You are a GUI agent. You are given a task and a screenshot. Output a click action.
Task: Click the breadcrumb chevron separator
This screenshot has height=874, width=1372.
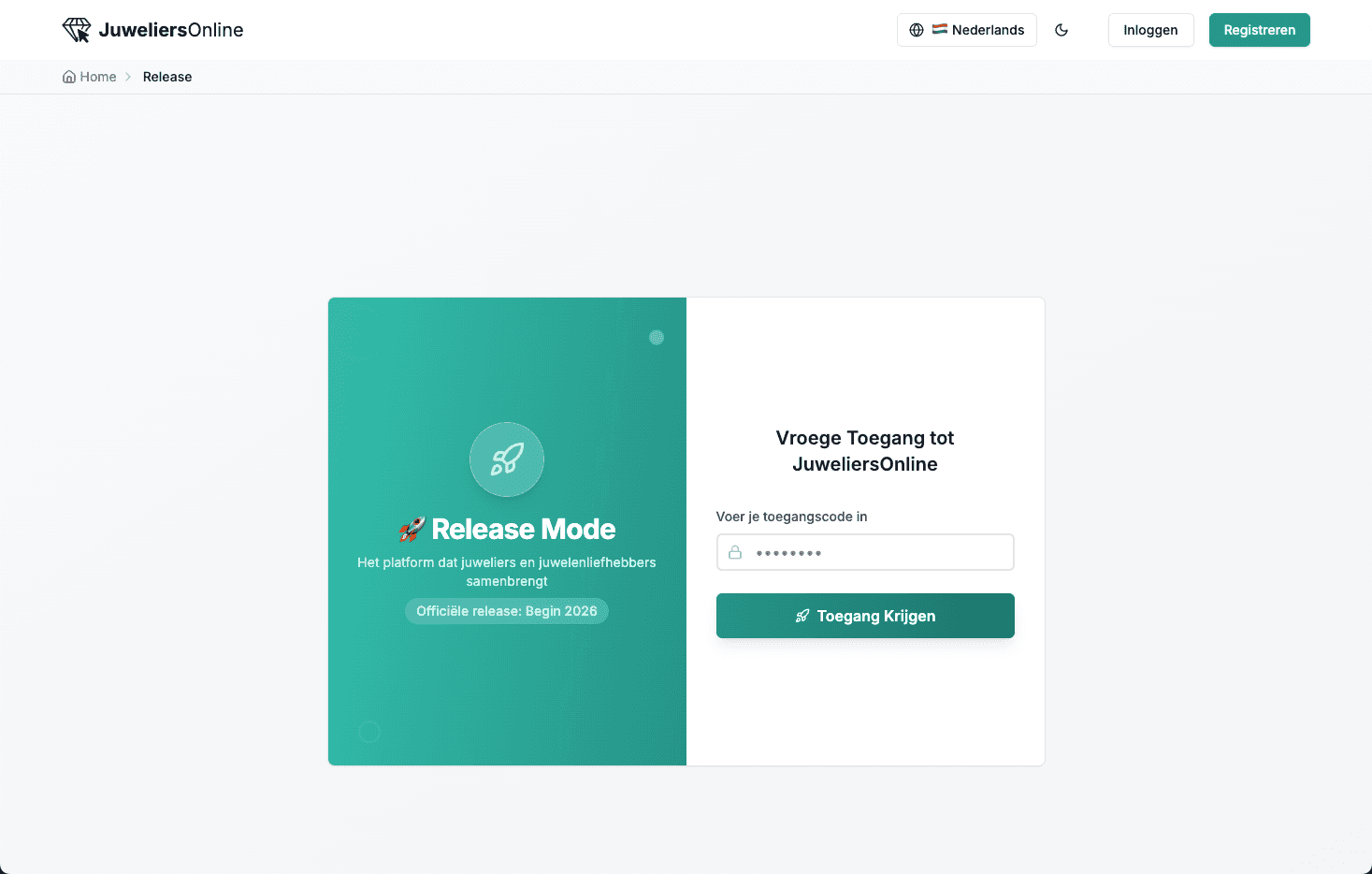[128, 77]
